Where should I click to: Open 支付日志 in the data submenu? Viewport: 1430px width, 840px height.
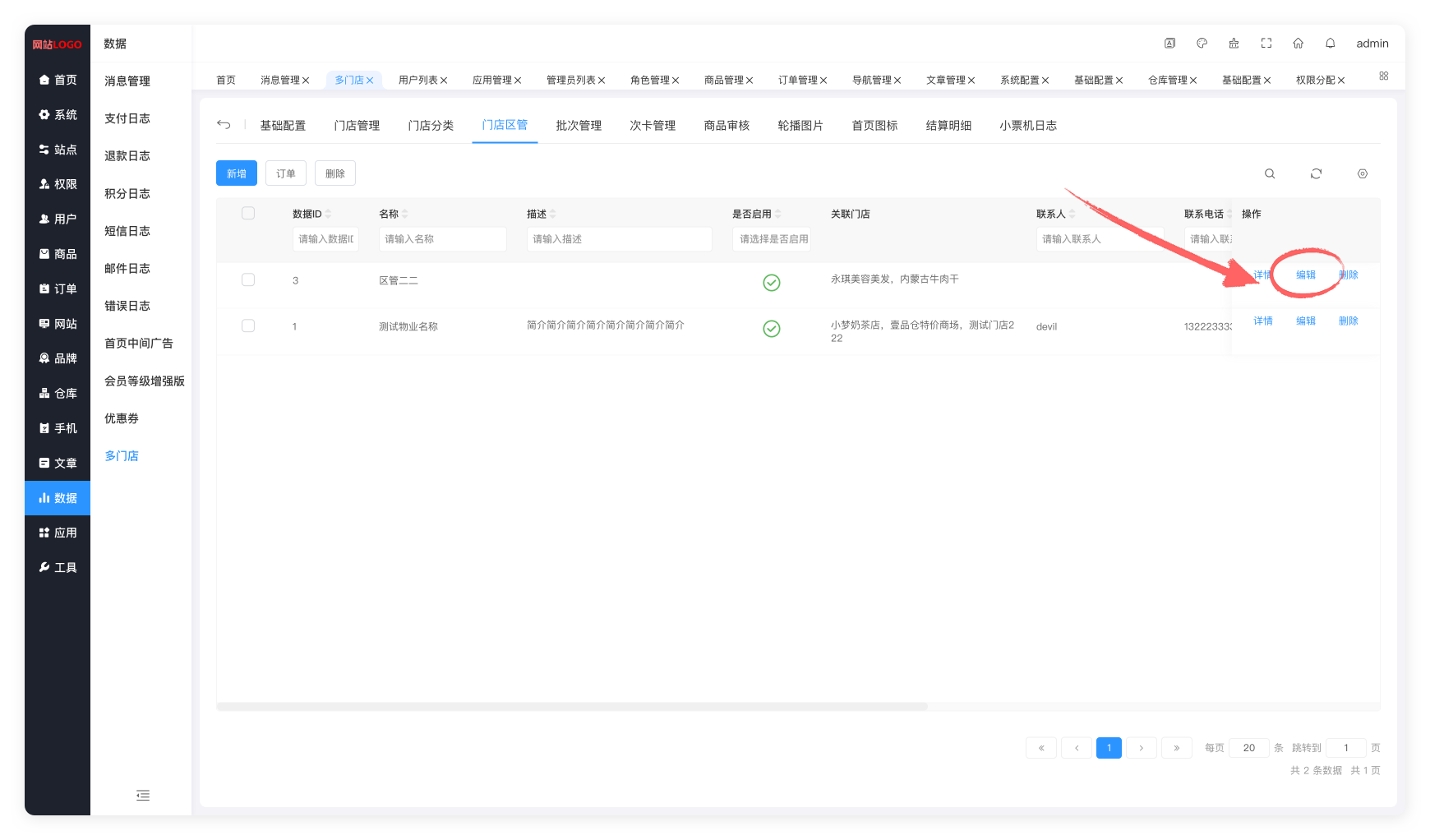pyautogui.click(x=127, y=118)
